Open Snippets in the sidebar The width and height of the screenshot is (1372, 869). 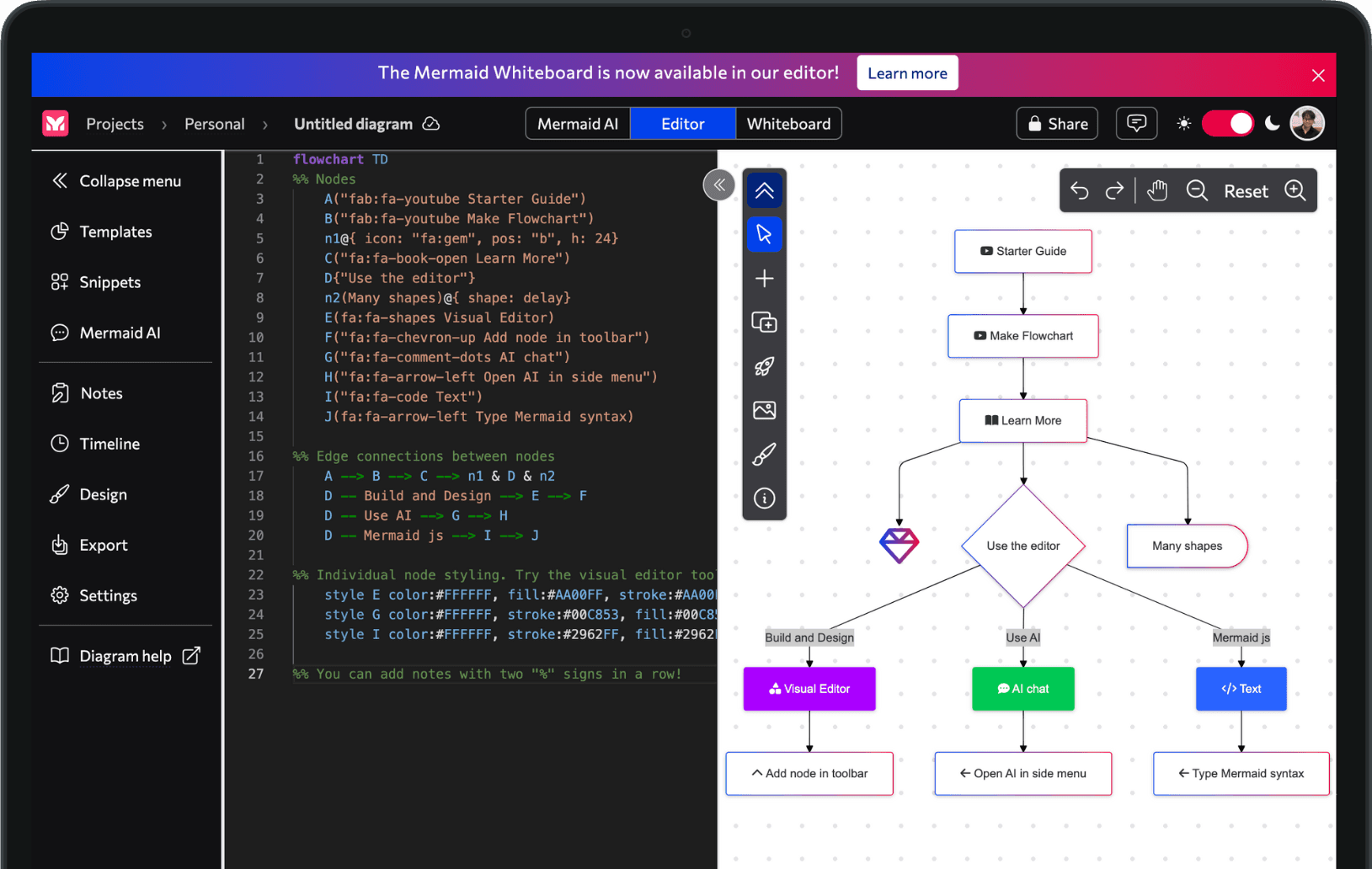tap(96, 282)
